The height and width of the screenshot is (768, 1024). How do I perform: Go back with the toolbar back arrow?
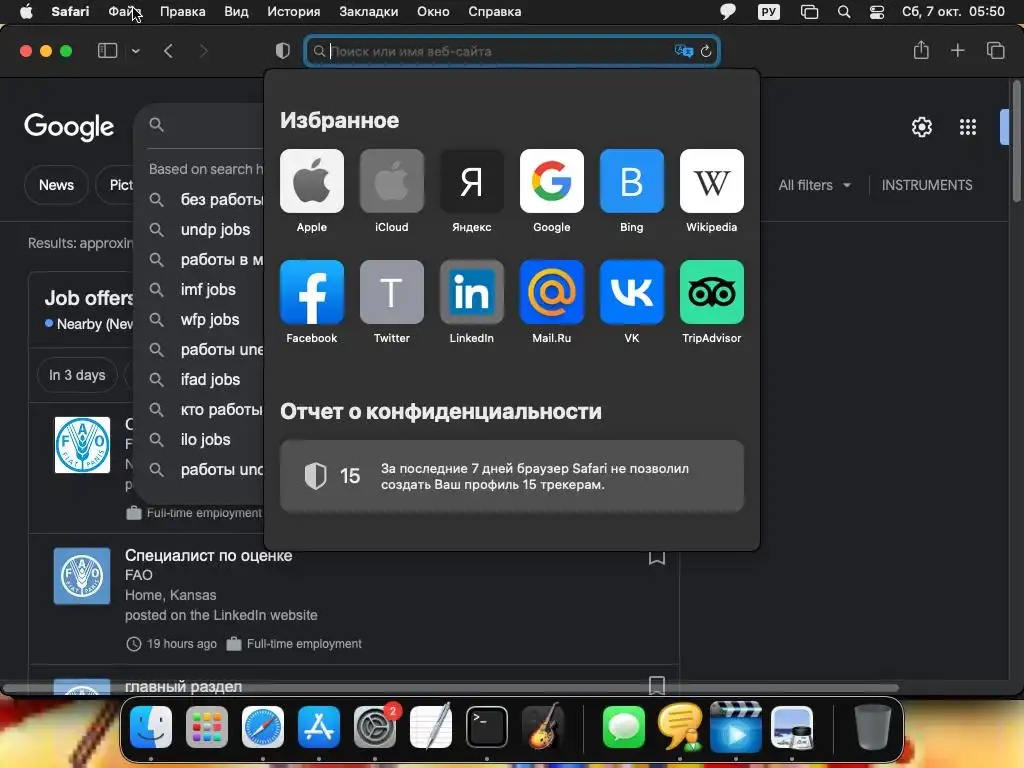click(x=168, y=51)
